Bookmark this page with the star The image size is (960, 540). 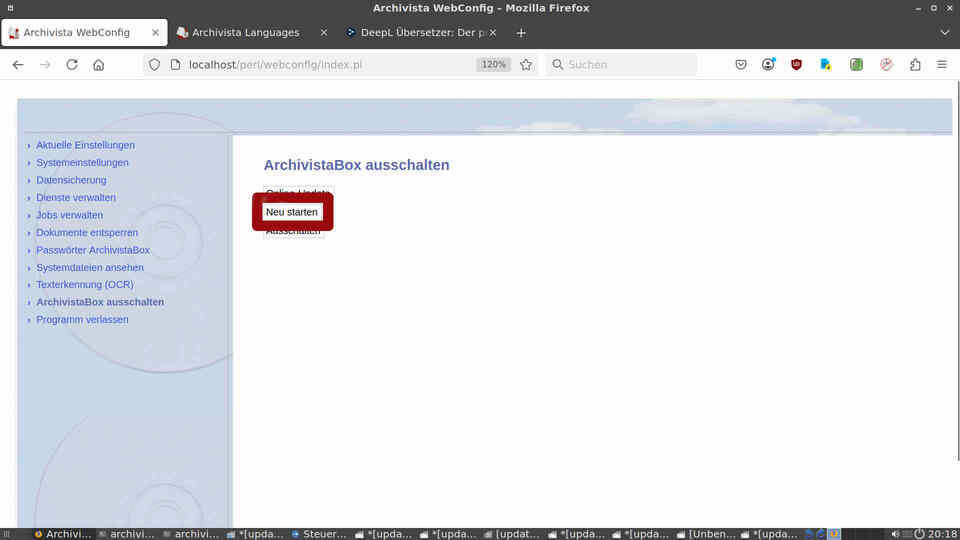pos(526,64)
